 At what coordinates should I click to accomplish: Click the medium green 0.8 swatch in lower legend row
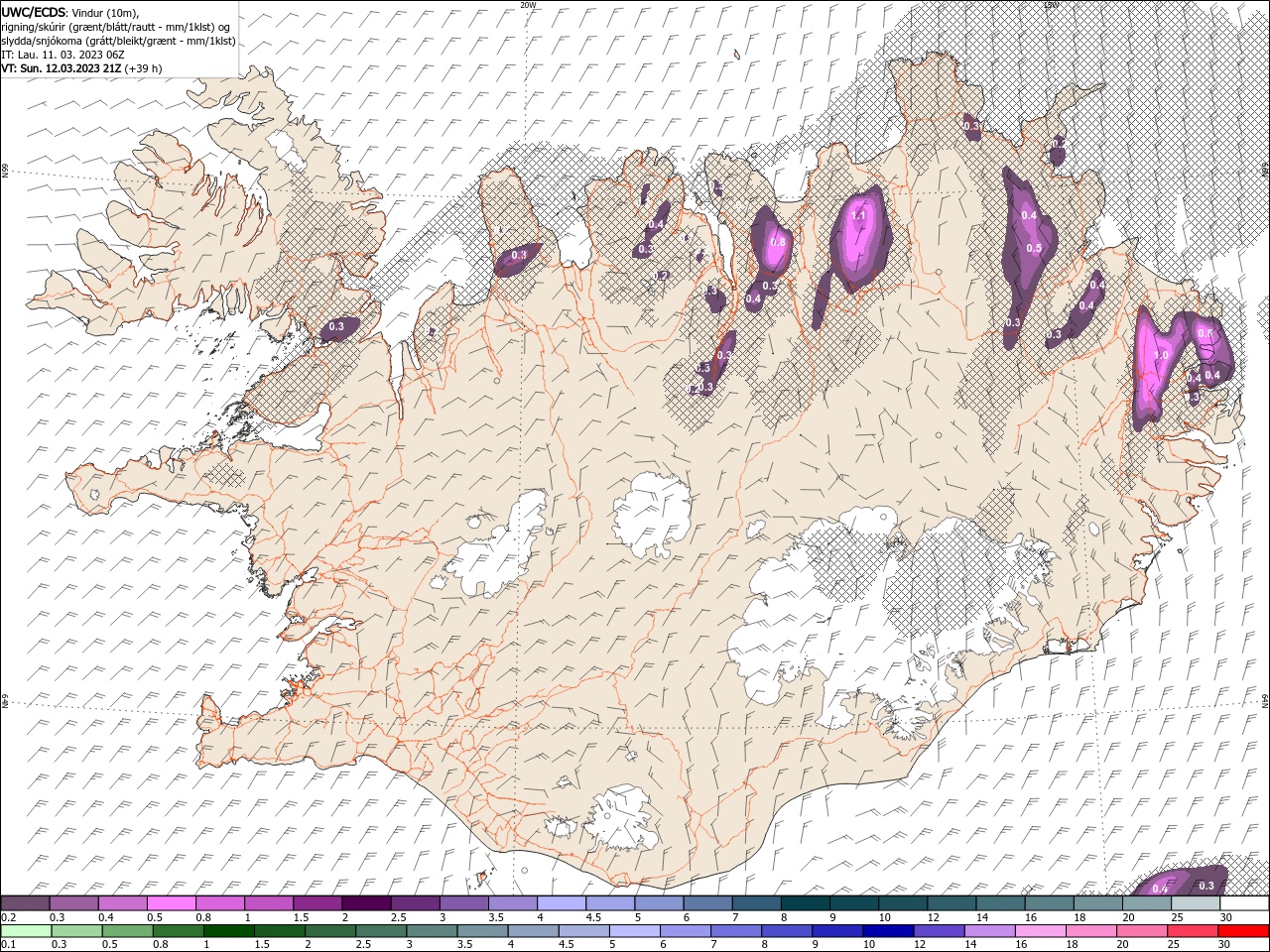tap(178, 931)
